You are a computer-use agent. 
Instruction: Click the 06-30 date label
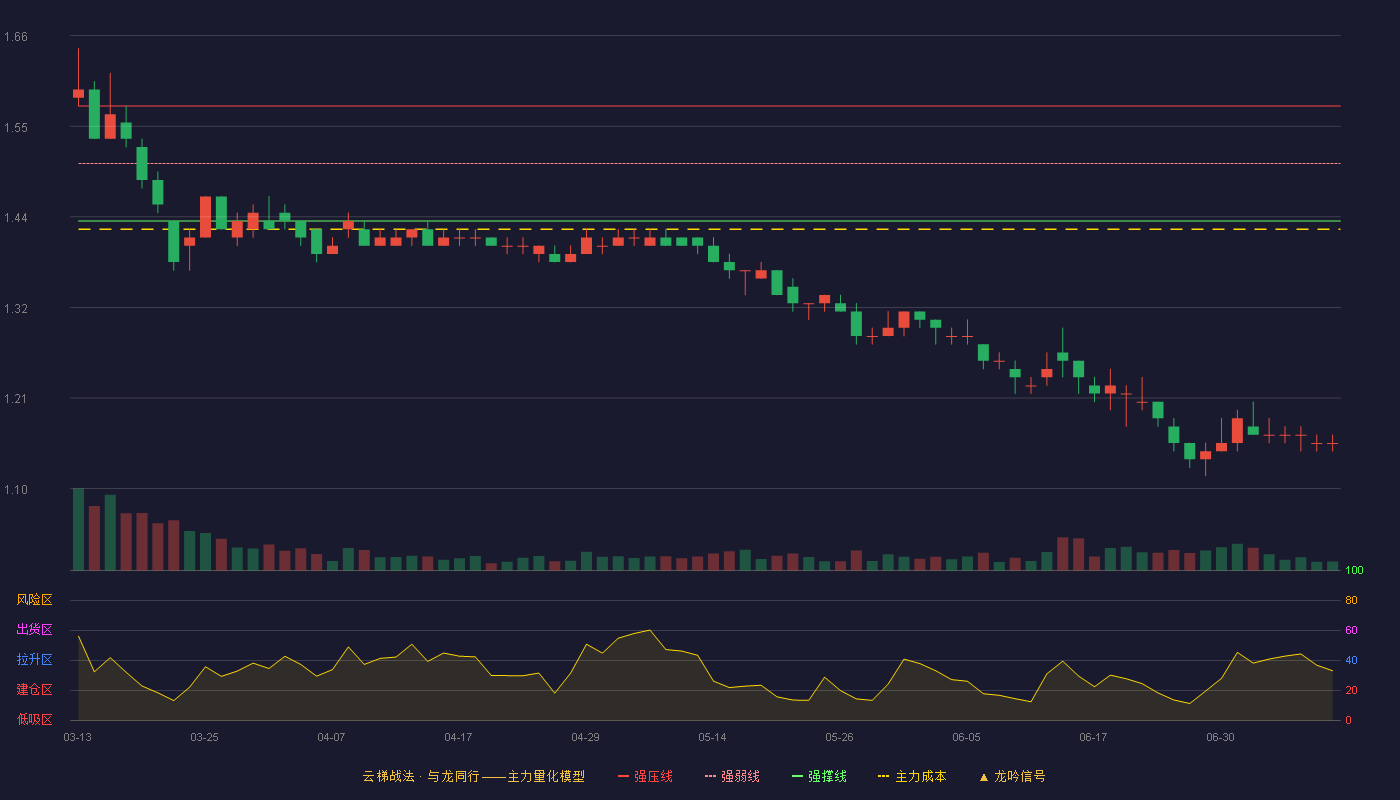(x=1220, y=737)
